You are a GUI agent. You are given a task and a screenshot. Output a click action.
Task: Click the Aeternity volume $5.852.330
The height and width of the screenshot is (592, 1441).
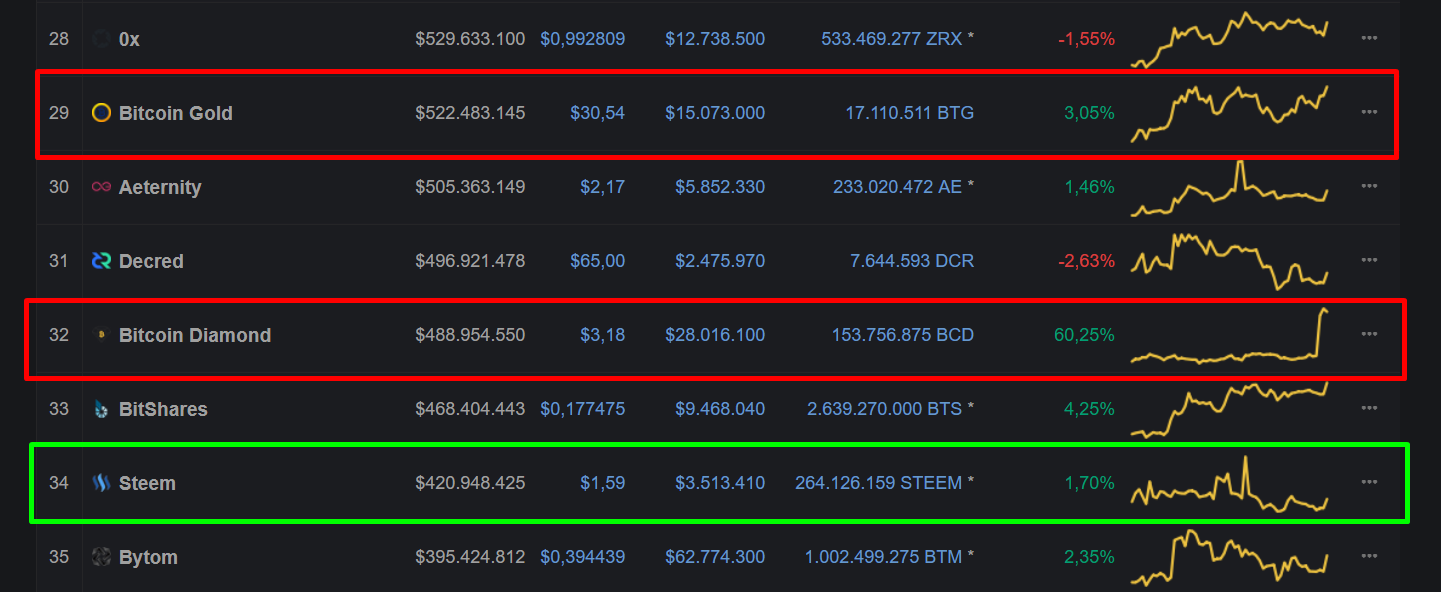720,187
